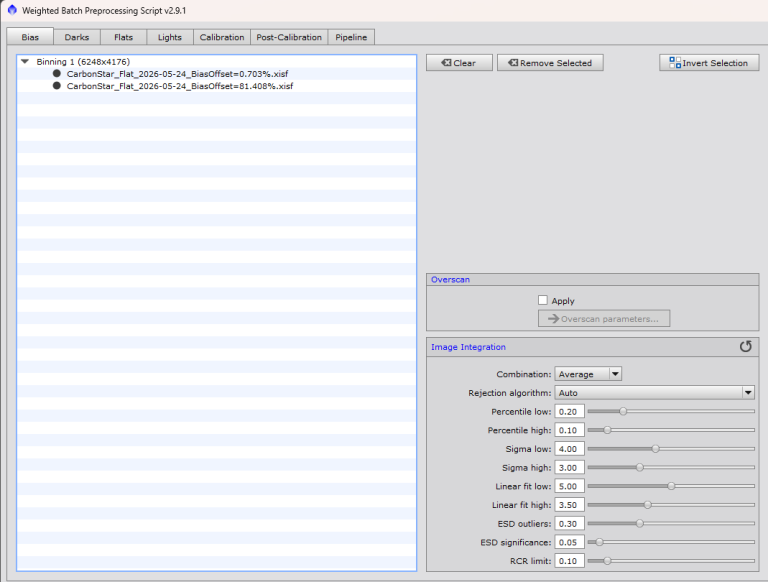Image resolution: width=768 pixels, height=582 pixels.
Task: Click the ESD outliers field 0.30
Action: [x=569, y=523]
